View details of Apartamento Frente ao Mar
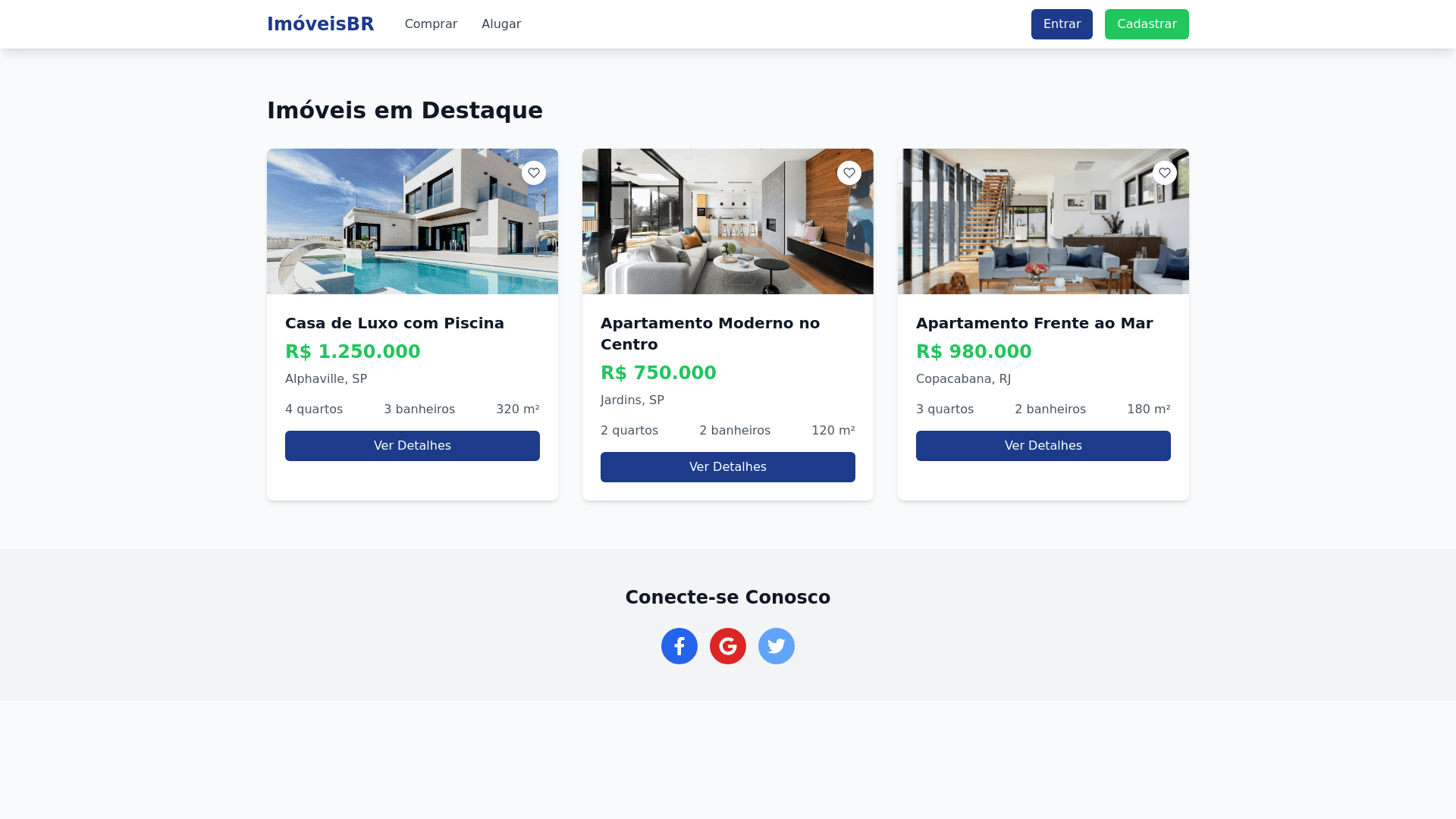The height and width of the screenshot is (819, 1456). tap(1043, 446)
